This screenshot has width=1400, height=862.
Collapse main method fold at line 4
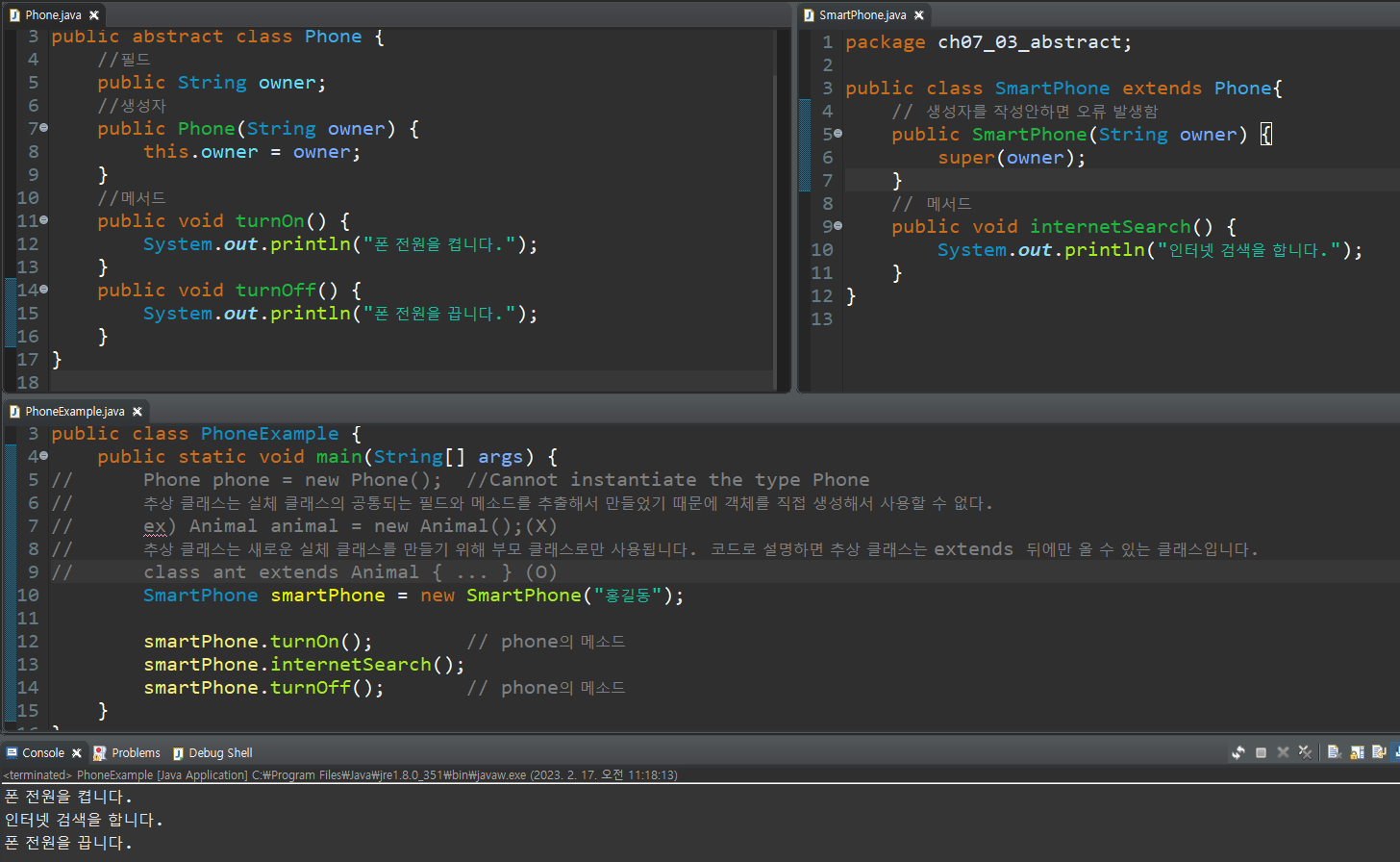[x=43, y=456]
